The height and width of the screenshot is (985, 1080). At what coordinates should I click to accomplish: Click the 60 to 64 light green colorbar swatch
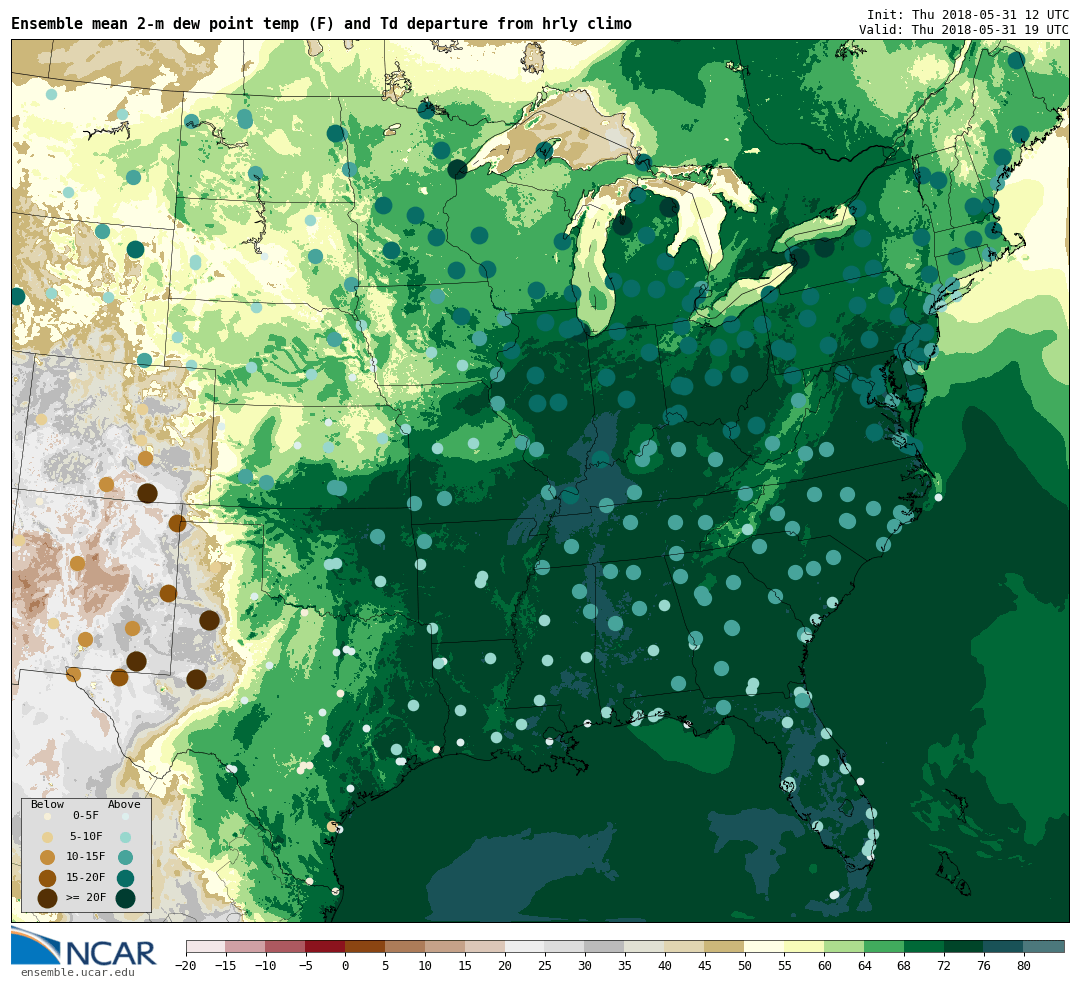pyautogui.click(x=844, y=946)
